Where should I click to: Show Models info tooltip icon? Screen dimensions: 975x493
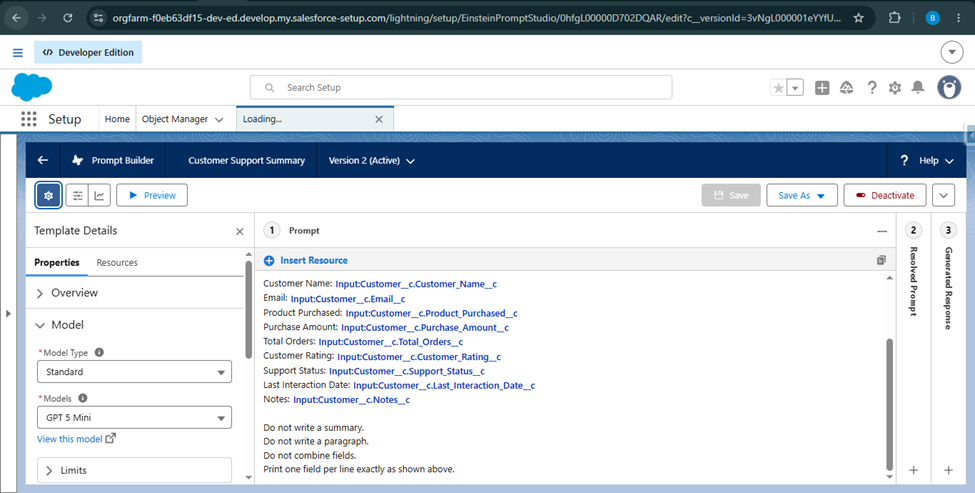pos(83,398)
